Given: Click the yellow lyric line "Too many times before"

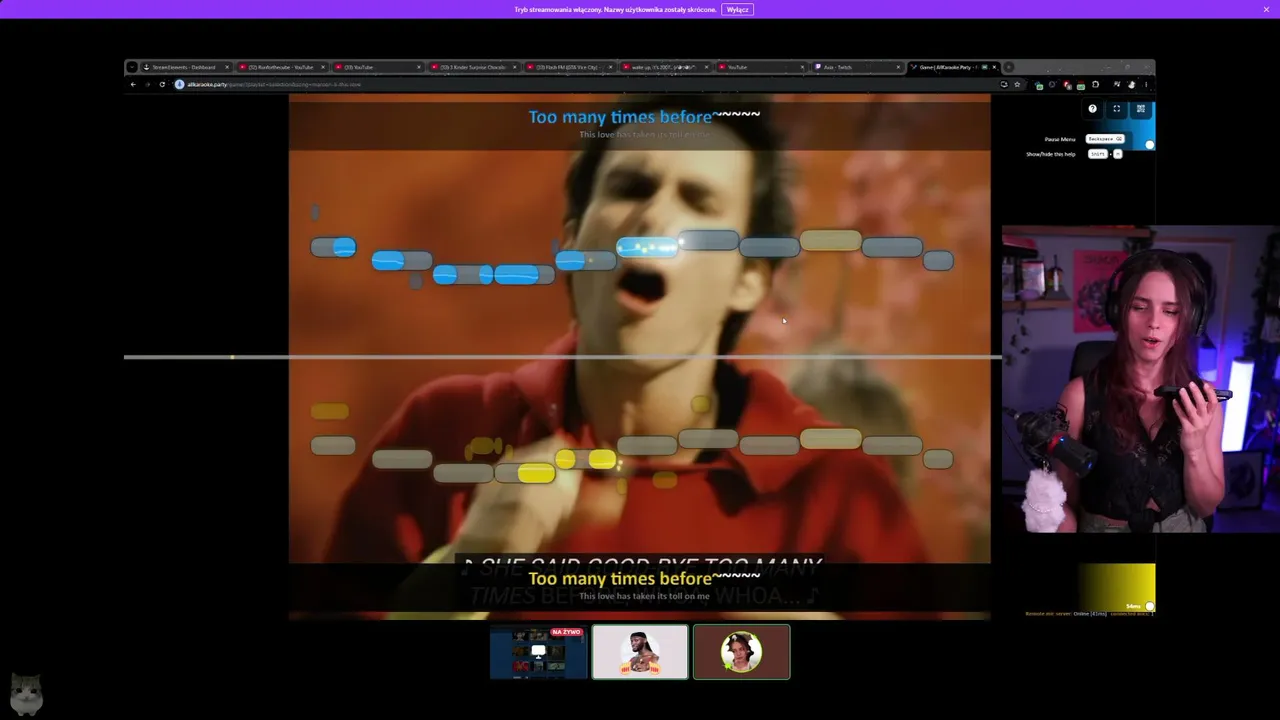Looking at the screenshot, I should point(644,579).
